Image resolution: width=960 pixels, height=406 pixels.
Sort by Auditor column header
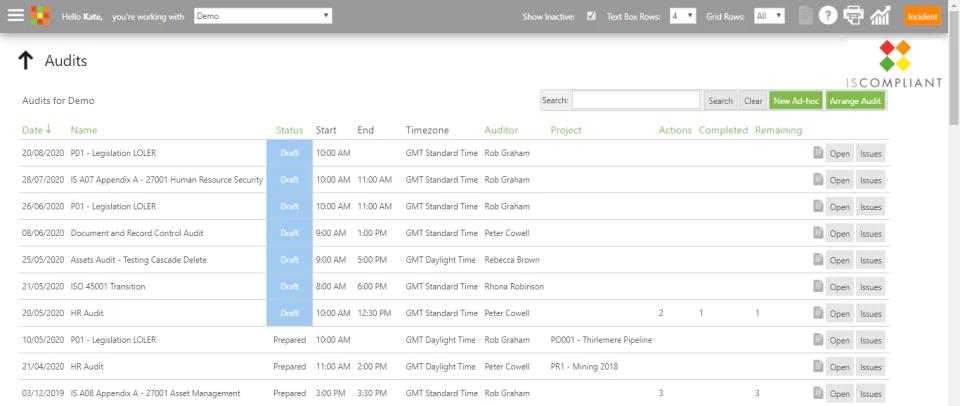pos(501,130)
